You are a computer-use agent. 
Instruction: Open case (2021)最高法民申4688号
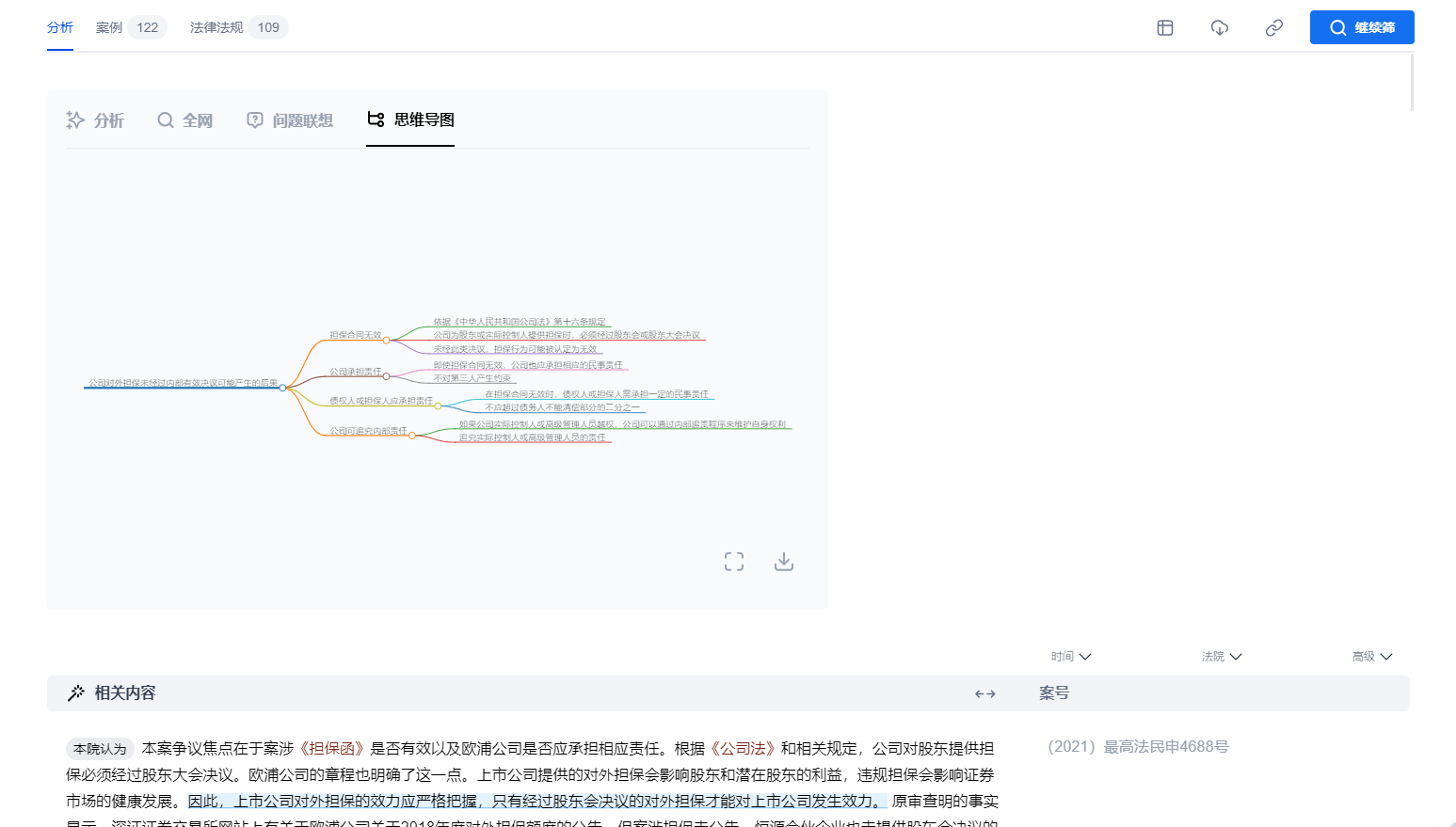(x=1138, y=747)
